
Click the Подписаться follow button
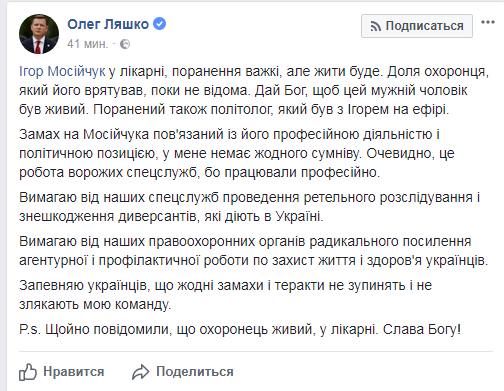(417, 26)
